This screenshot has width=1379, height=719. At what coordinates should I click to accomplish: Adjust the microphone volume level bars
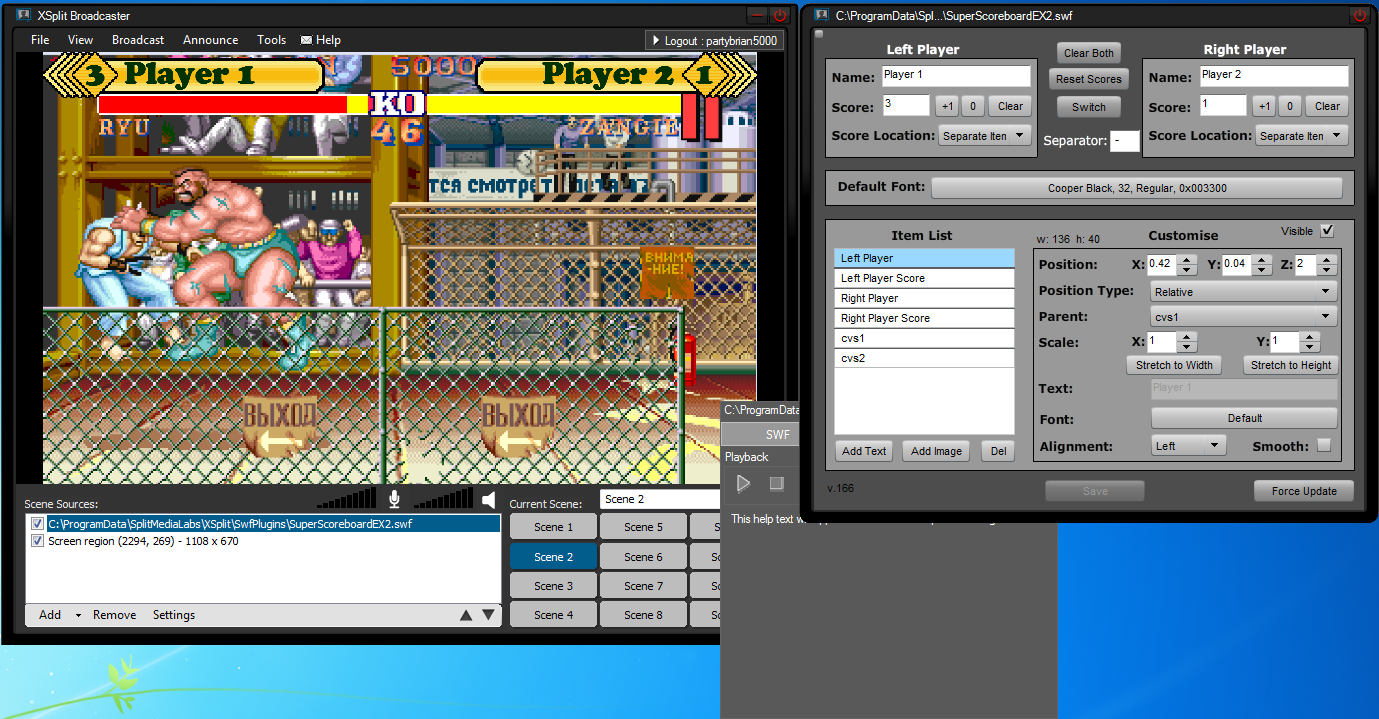[x=348, y=499]
